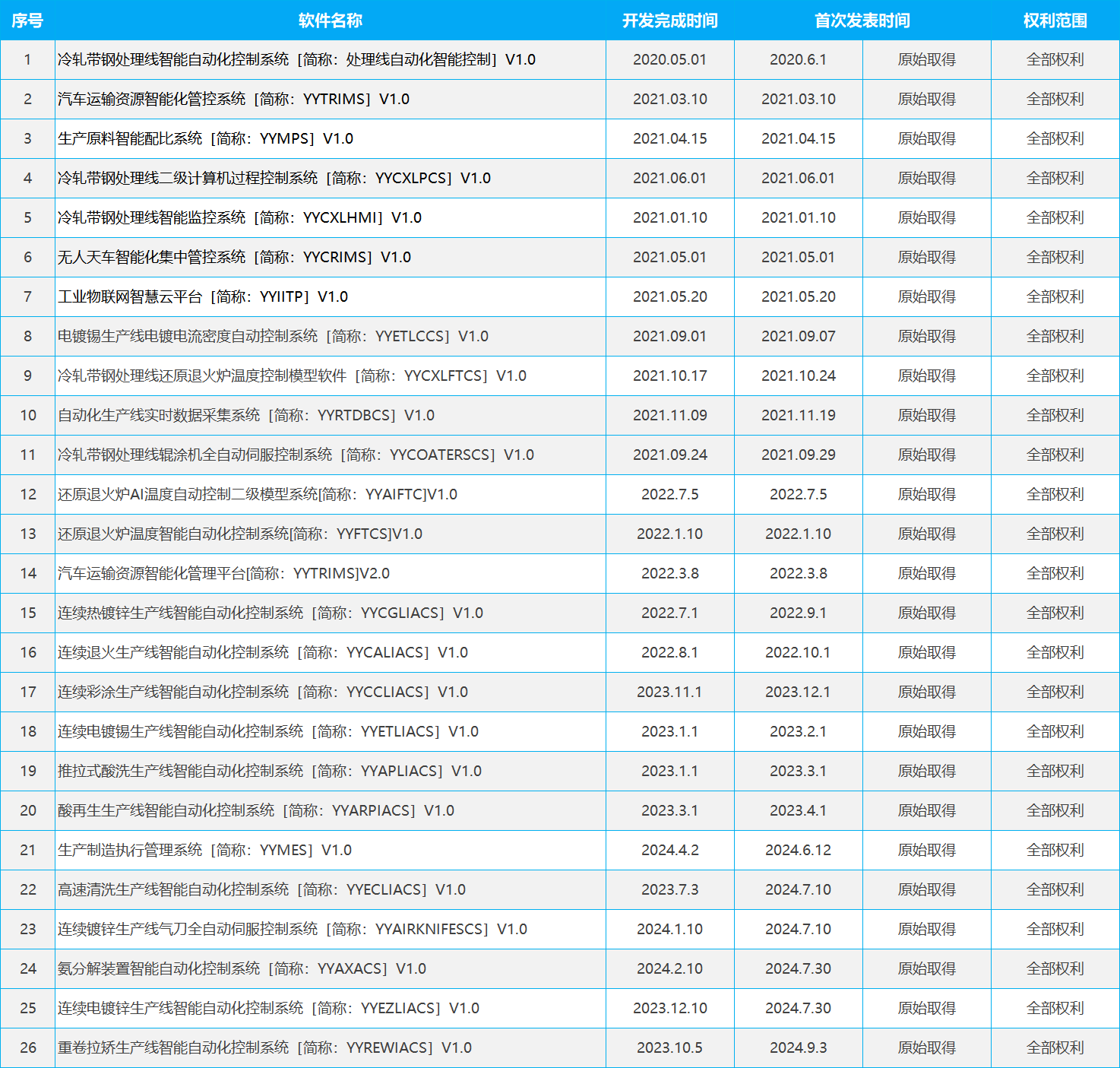Select the YYAIFTC software name cell
The image size is (1120, 1068).
coord(331,495)
